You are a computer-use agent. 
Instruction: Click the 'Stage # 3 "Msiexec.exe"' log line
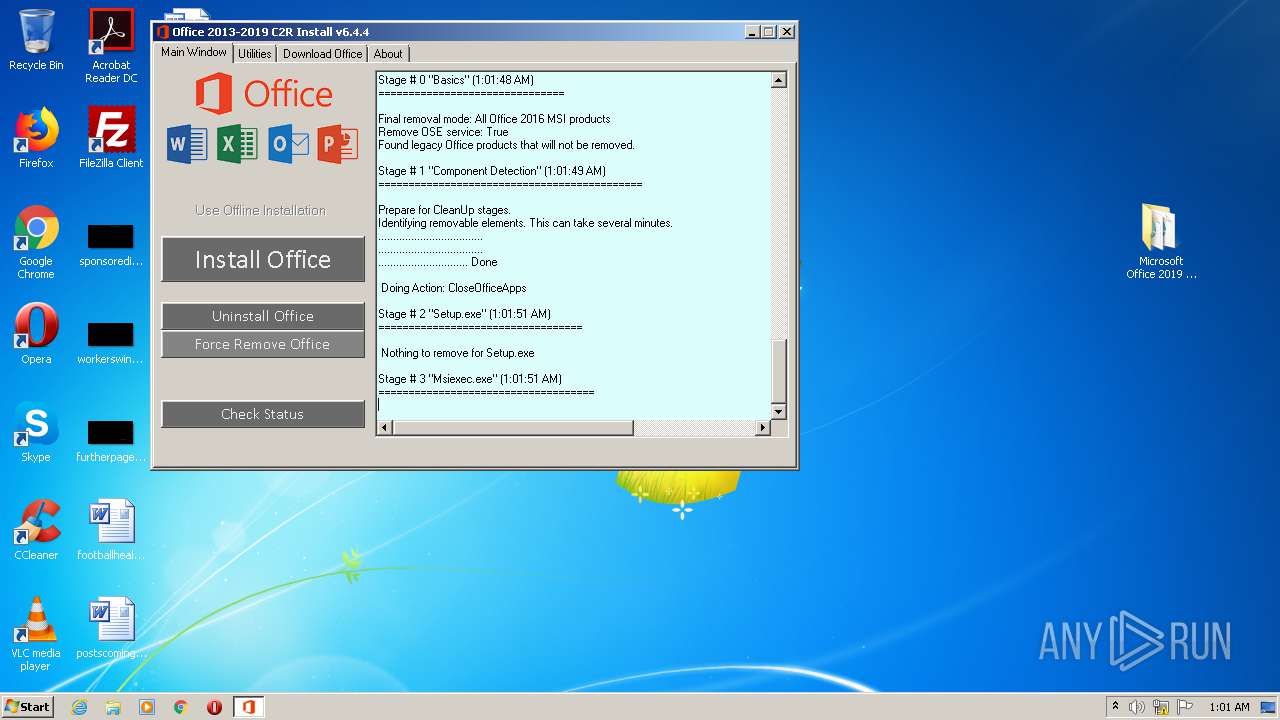[470, 379]
